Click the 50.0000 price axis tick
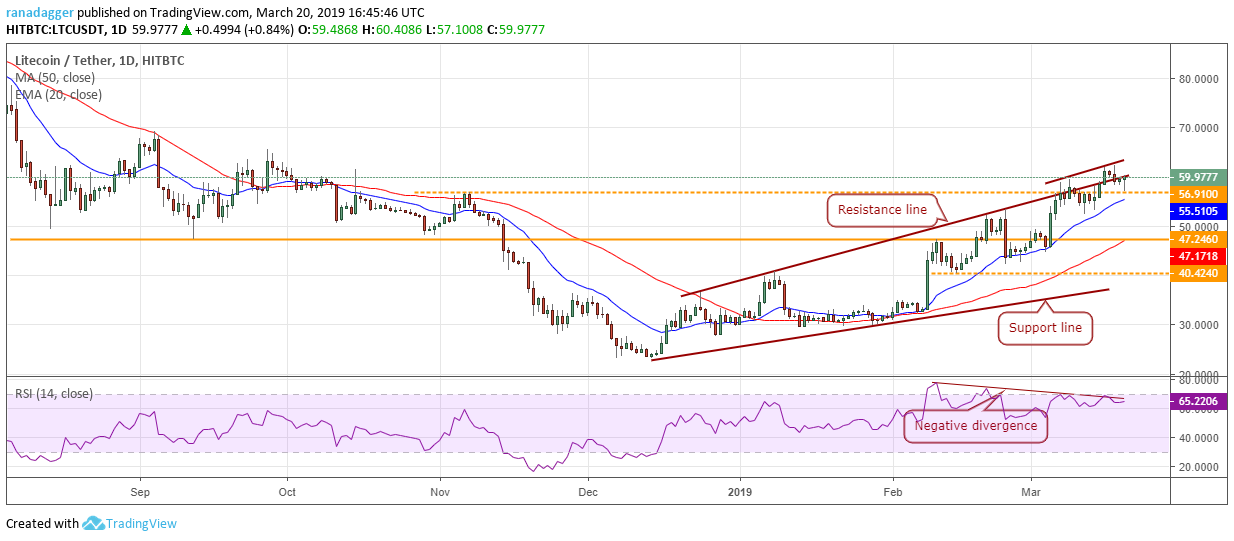The height and width of the screenshot is (541, 1234). [x=1199, y=227]
